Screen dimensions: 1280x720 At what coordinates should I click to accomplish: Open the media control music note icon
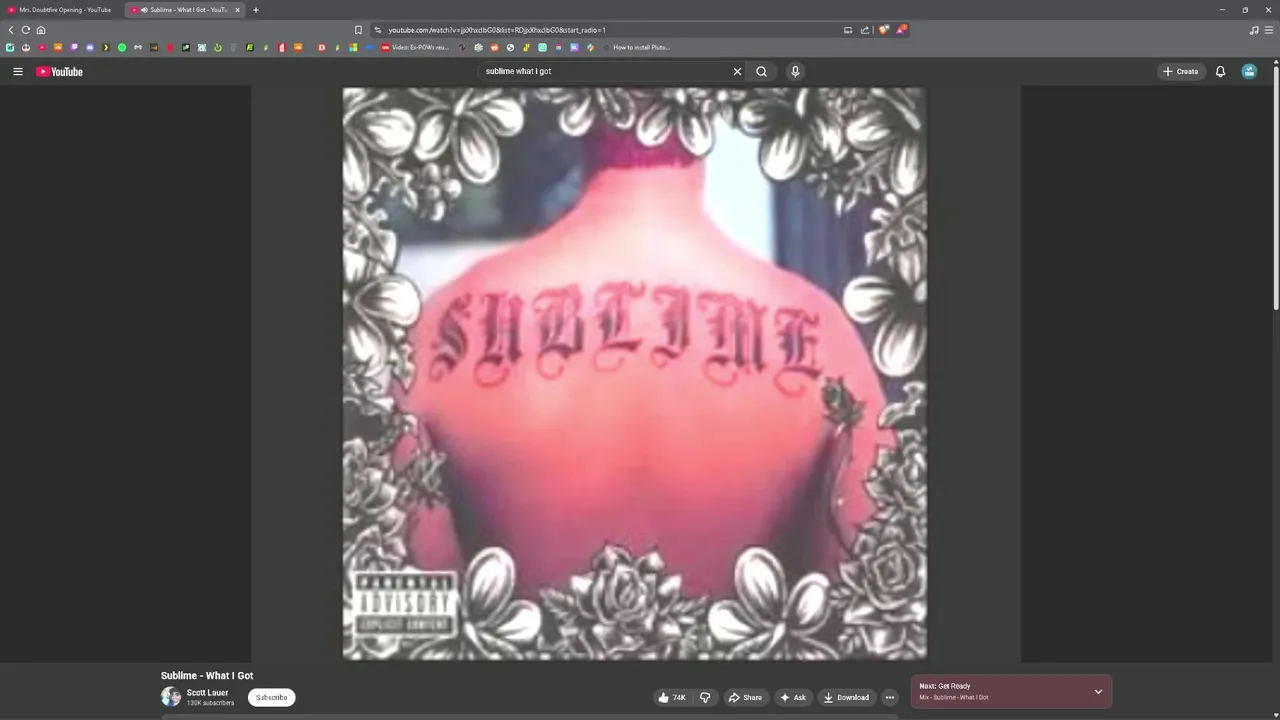click(1254, 30)
